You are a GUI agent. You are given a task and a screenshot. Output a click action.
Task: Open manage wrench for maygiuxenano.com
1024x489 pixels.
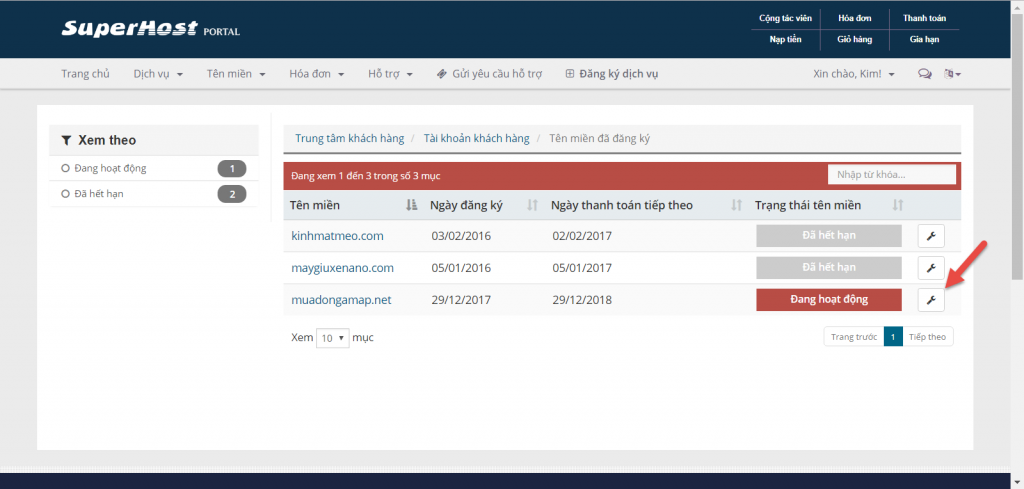(930, 268)
